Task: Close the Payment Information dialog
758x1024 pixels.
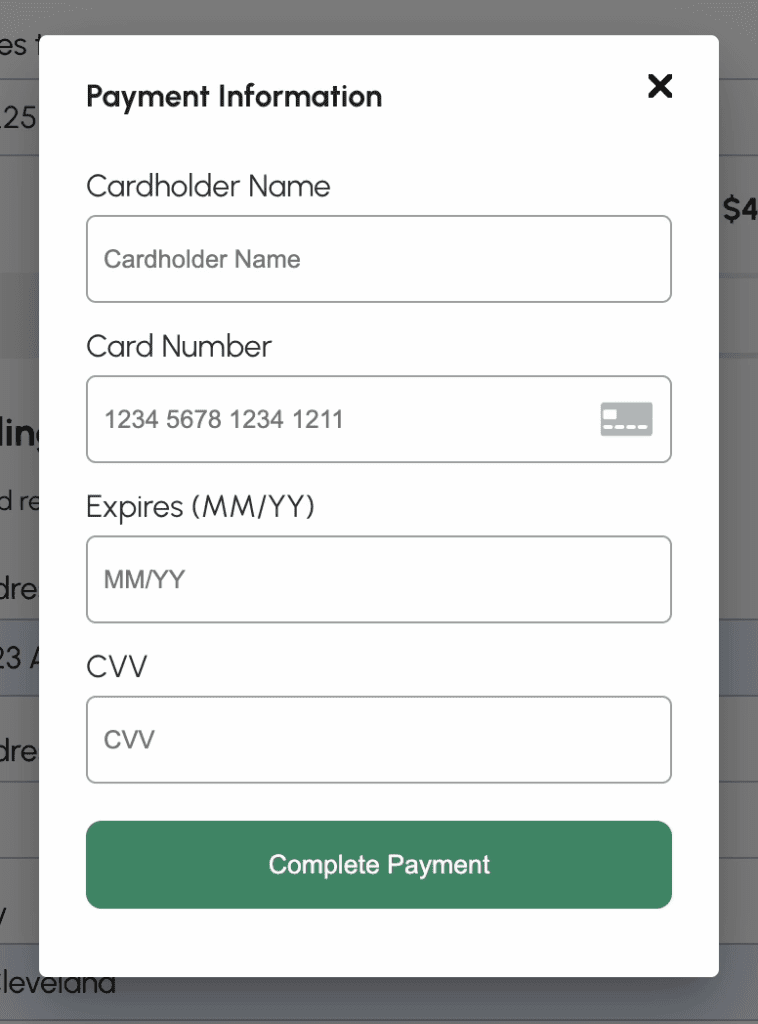Action: (660, 86)
